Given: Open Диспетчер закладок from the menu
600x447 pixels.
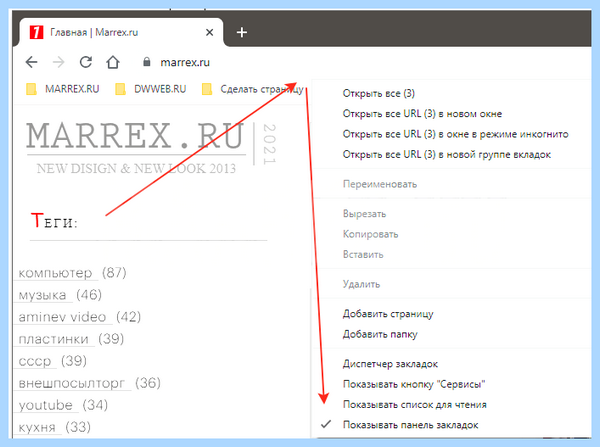Looking at the screenshot, I should (x=390, y=364).
